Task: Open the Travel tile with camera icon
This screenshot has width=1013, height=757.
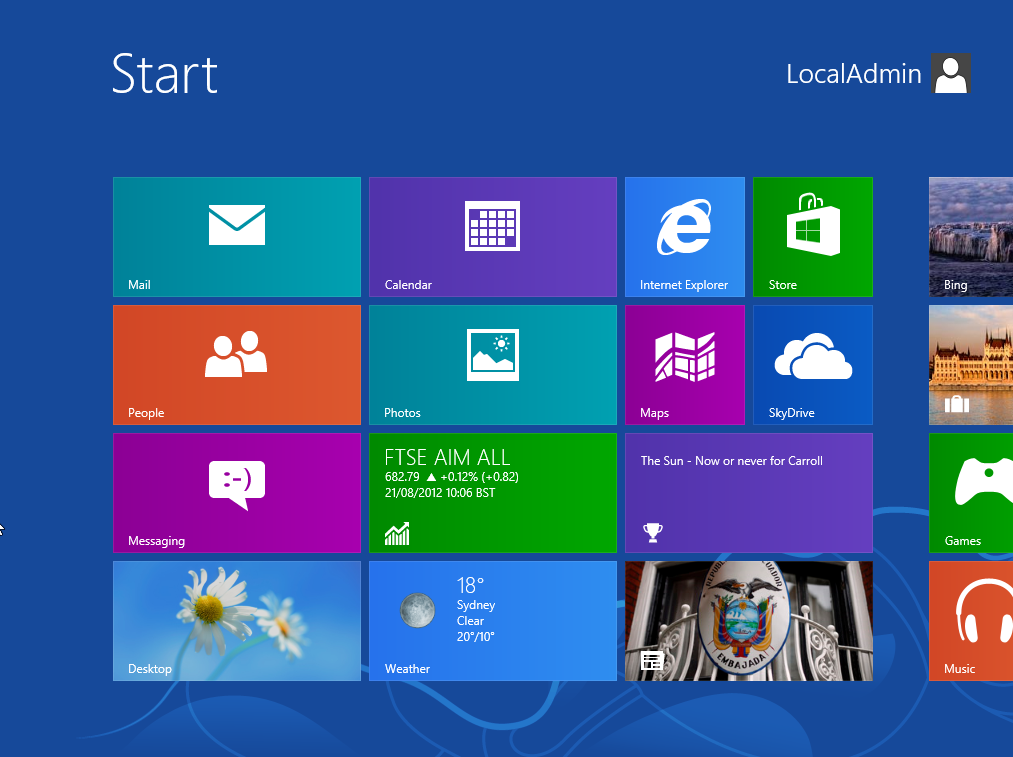Action: [969, 365]
